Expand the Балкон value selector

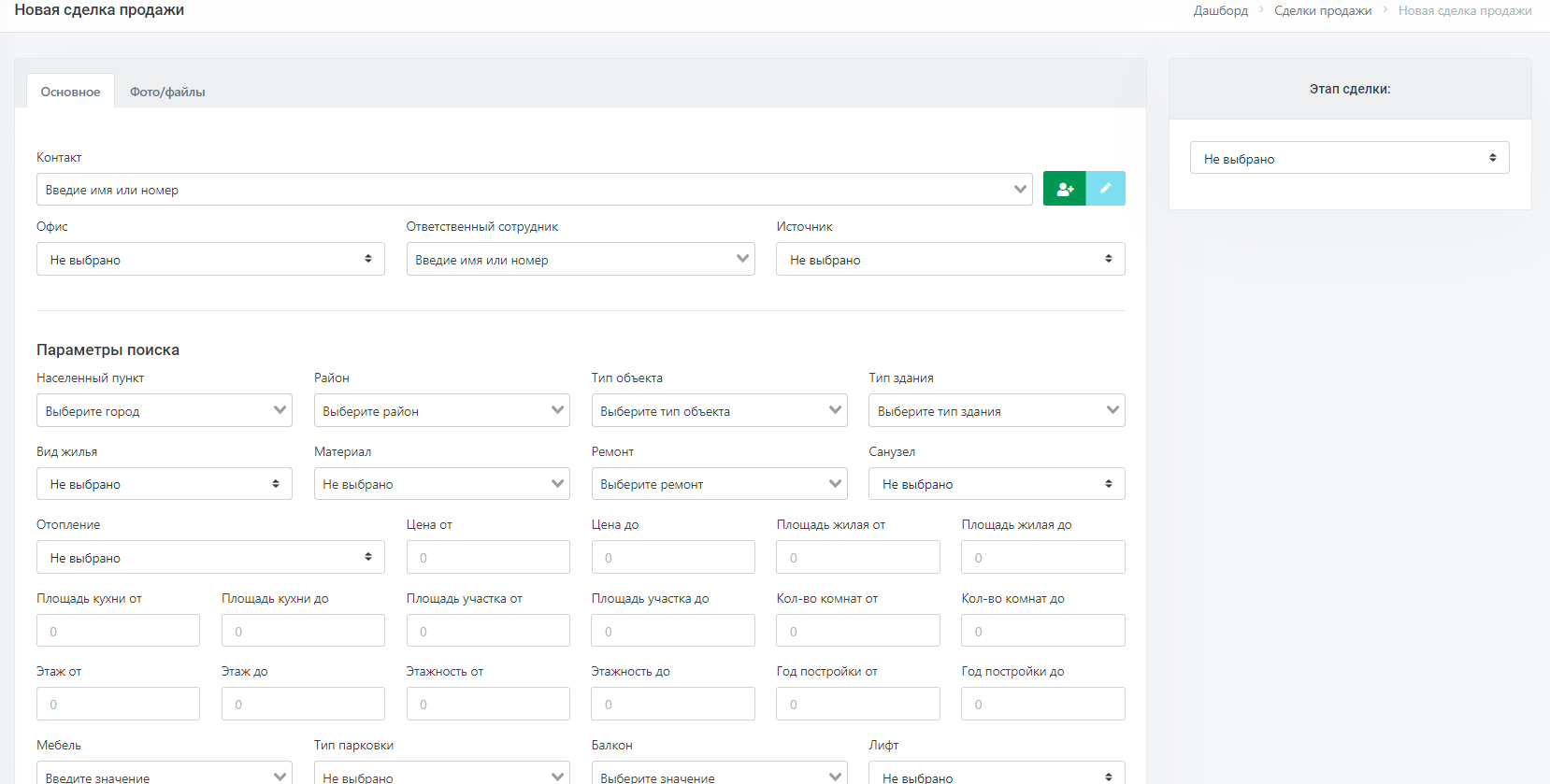click(720, 774)
